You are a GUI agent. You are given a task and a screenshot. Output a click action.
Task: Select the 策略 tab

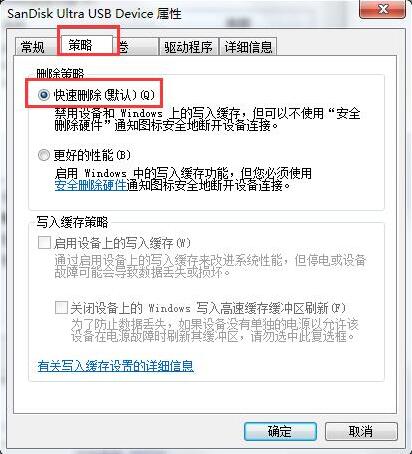(87, 45)
